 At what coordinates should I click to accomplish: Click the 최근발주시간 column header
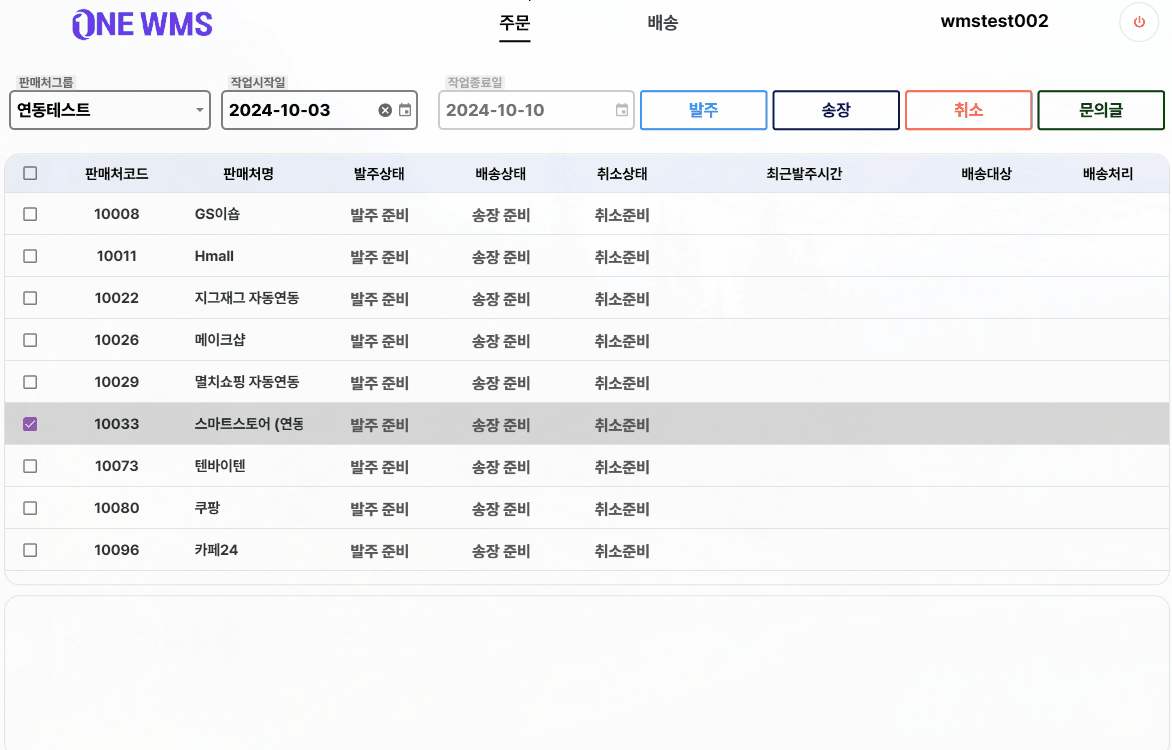pos(804,173)
